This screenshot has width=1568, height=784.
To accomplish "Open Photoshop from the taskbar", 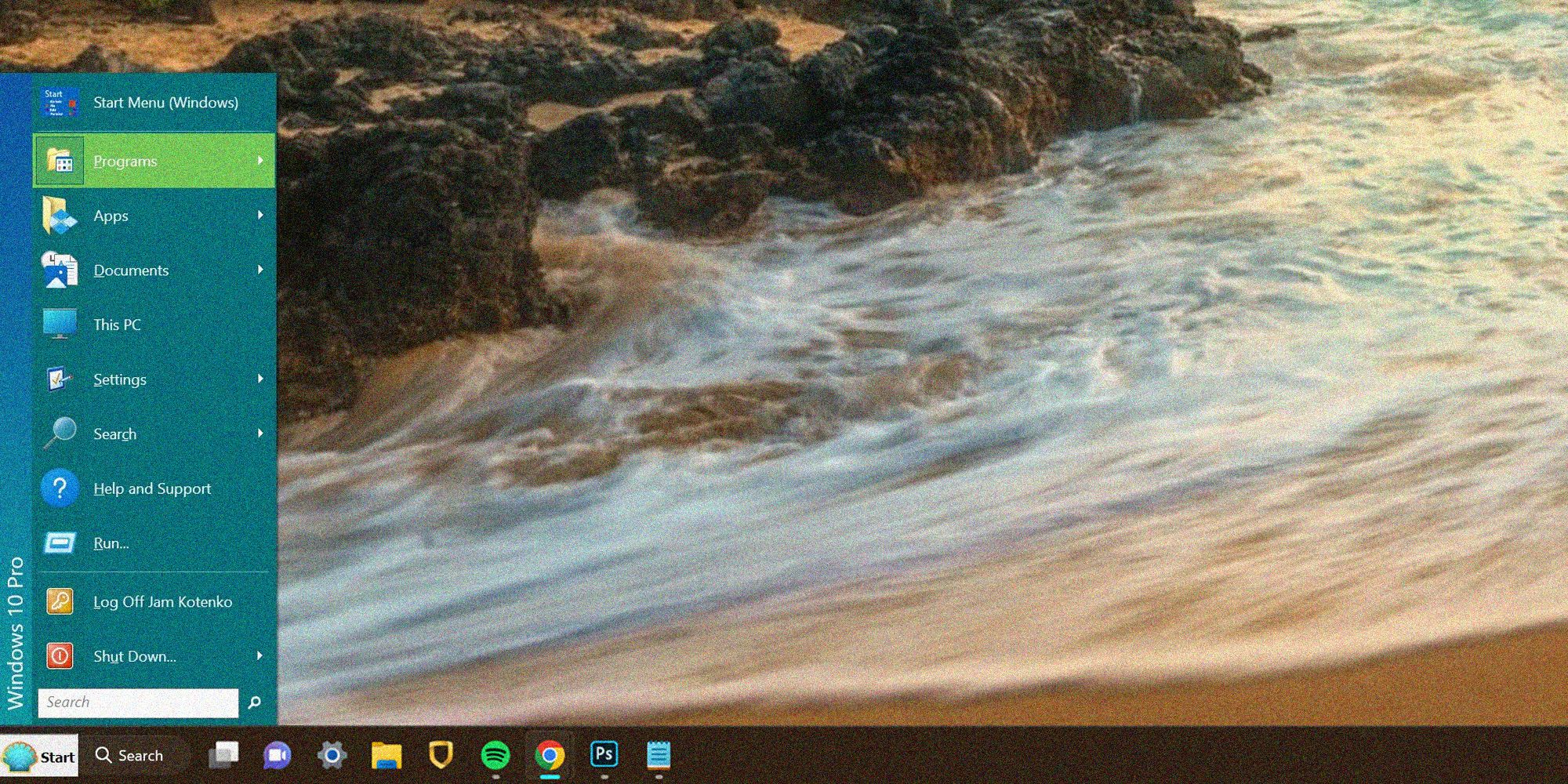I will click(x=604, y=754).
